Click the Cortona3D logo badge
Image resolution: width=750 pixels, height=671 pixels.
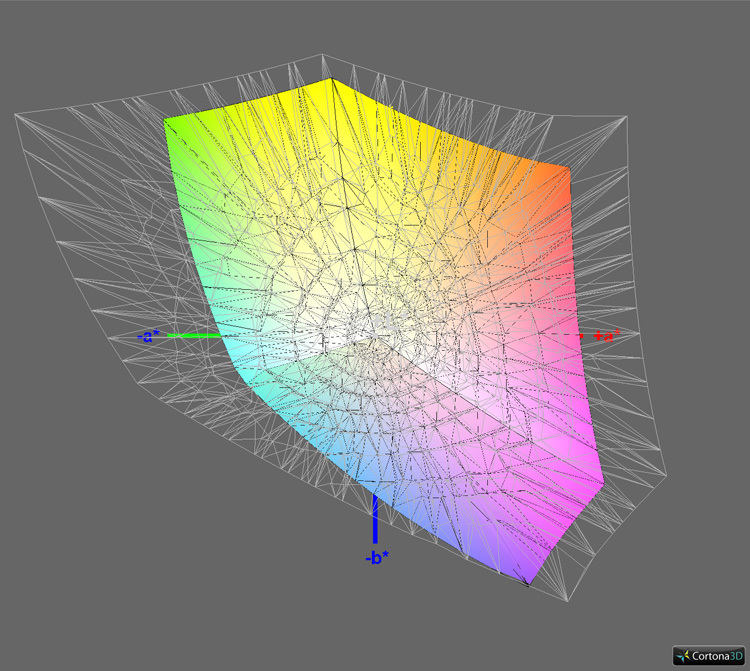pyautogui.click(x=709, y=656)
